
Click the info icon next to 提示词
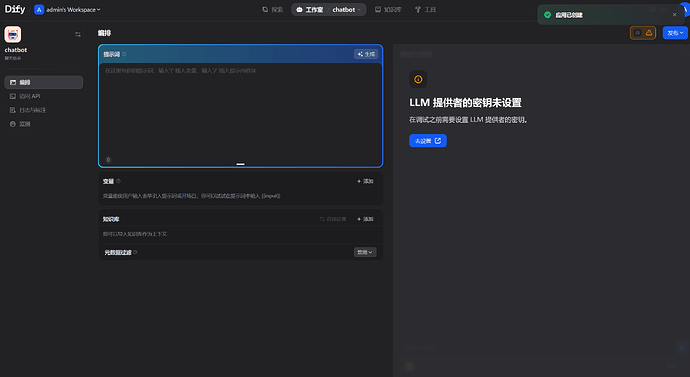[x=124, y=54]
